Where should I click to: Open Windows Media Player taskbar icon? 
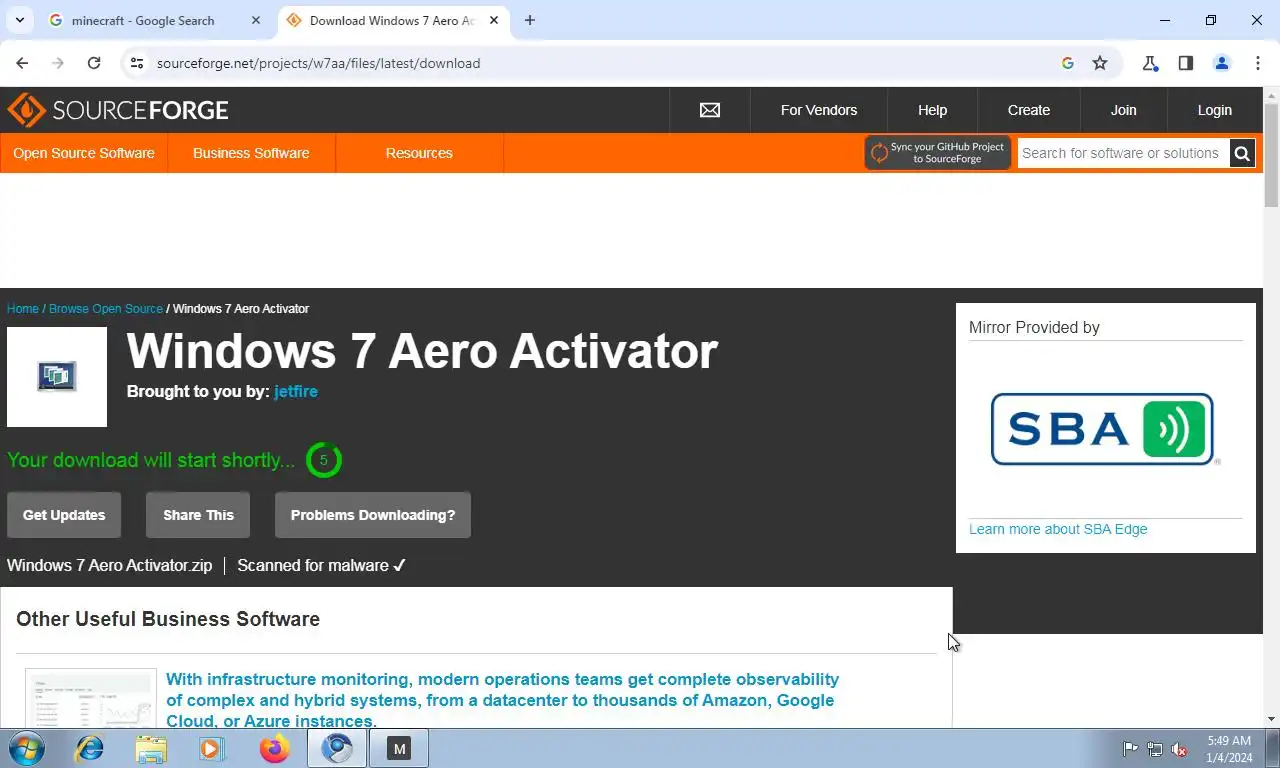click(x=212, y=748)
